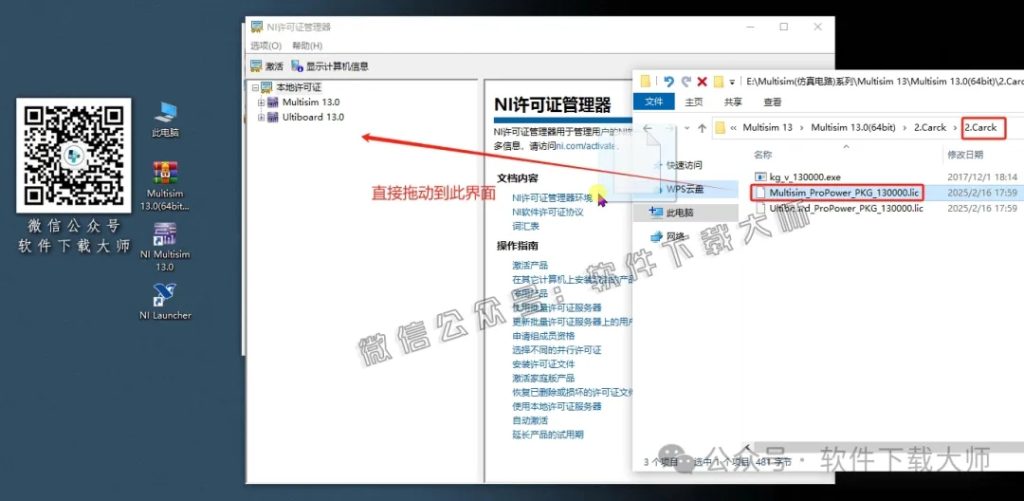Select Ultiboard 13.0 in license tree
The image size is (1024, 501).
(x=313, y=118)
